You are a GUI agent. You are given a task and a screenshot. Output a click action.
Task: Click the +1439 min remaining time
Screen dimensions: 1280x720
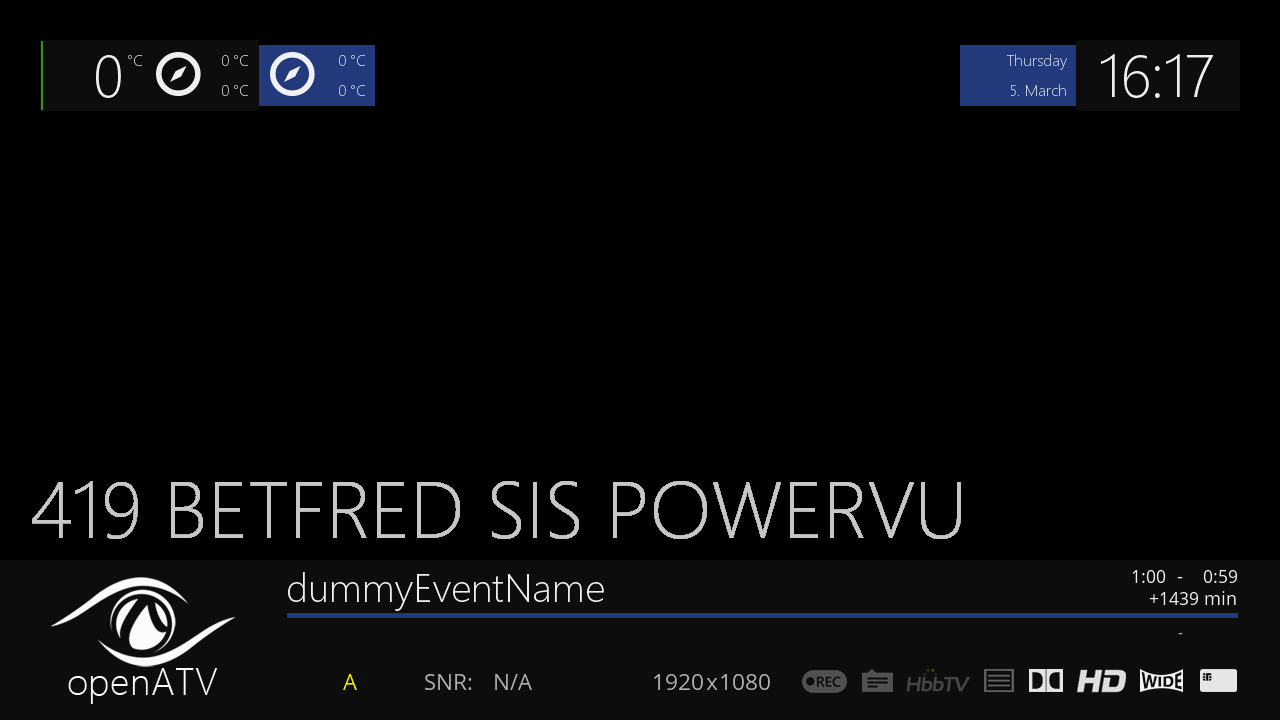pyautogui.click(x=1192, y=599)
